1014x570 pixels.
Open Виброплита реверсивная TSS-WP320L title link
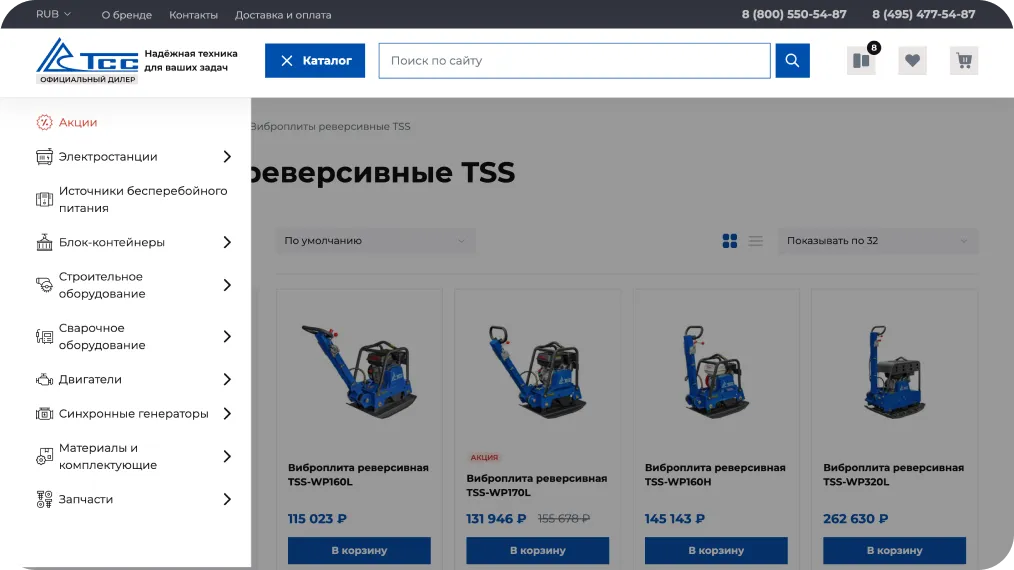pyautogui.click(x=894, y=475)
